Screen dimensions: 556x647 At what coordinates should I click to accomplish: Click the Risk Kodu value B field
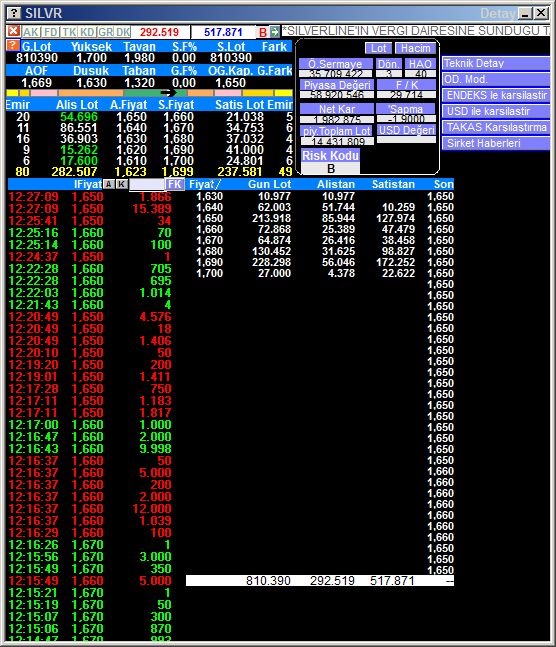330,168
